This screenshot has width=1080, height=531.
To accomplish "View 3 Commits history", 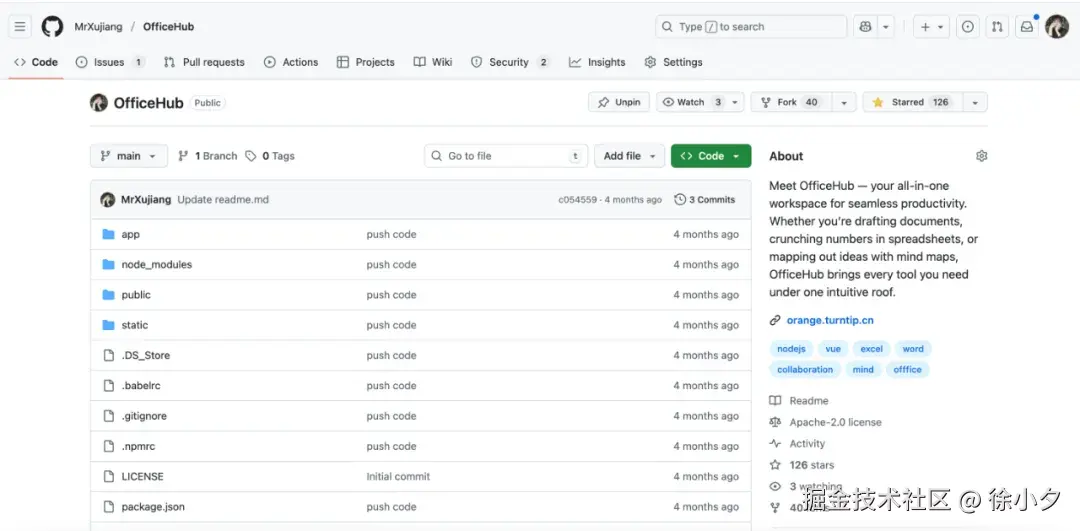I will pos(705,200).
